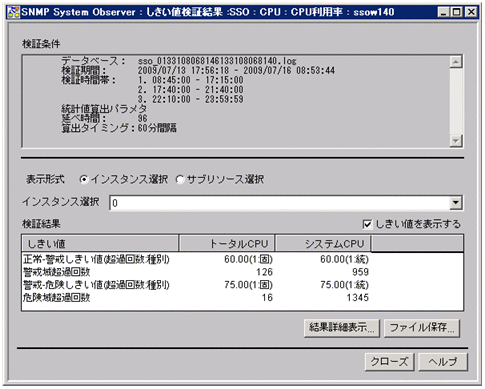
Task: Click the システムCPU value 75.00(1:続)
Action: point(344,285)
